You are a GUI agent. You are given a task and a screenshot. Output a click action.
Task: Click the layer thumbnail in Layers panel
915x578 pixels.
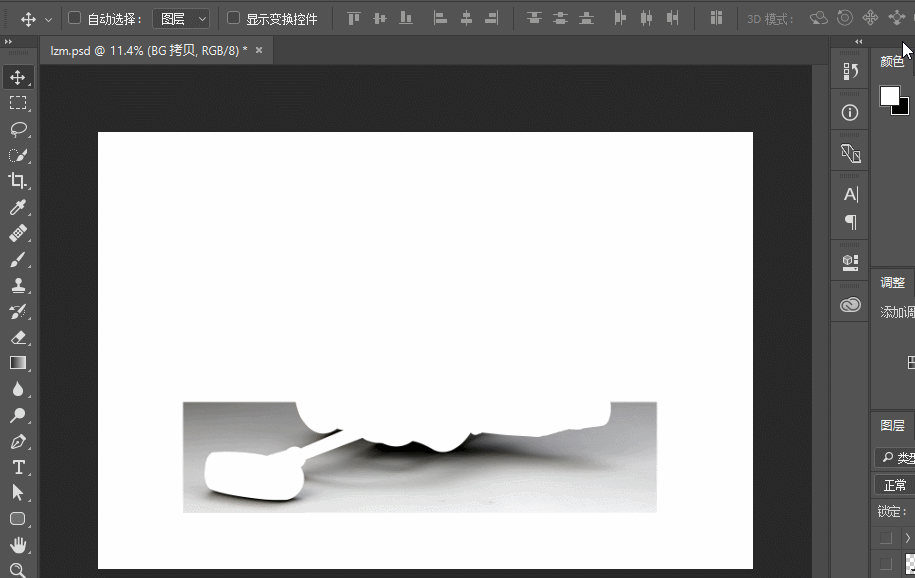(x=910, y=564)
